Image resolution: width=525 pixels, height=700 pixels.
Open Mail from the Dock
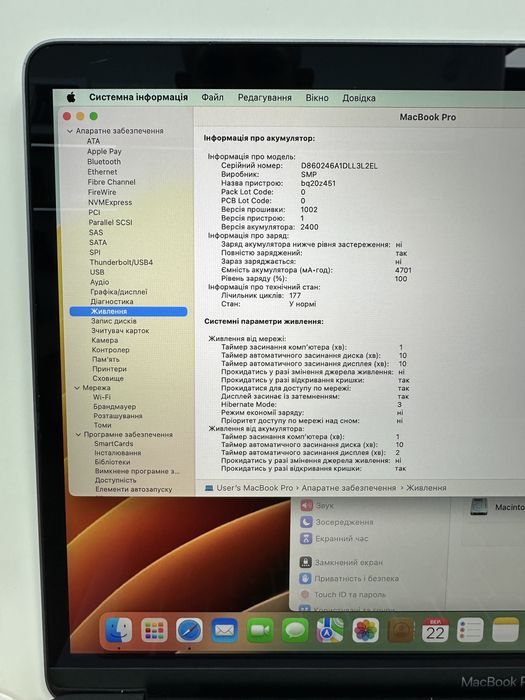click(x=224, y=630)
